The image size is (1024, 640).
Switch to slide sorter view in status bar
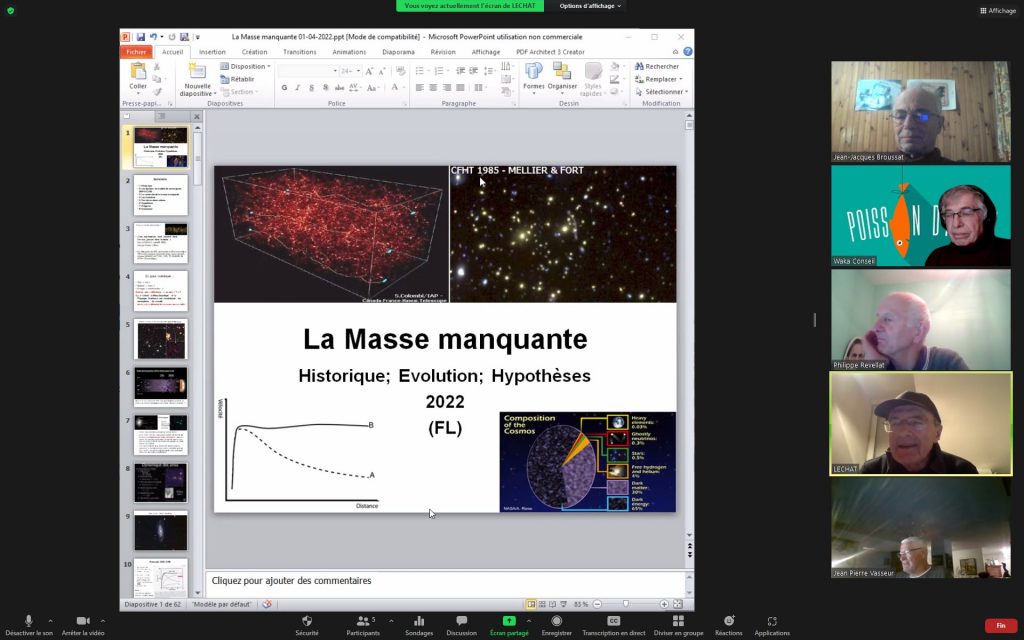(542, 605)
